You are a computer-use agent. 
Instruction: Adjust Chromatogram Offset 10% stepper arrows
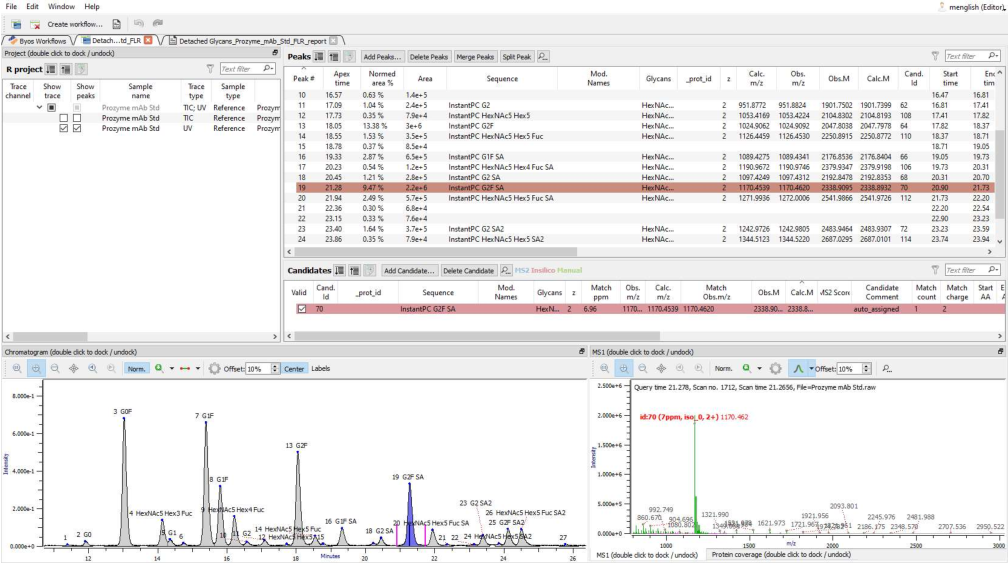(x=275, y=368)
